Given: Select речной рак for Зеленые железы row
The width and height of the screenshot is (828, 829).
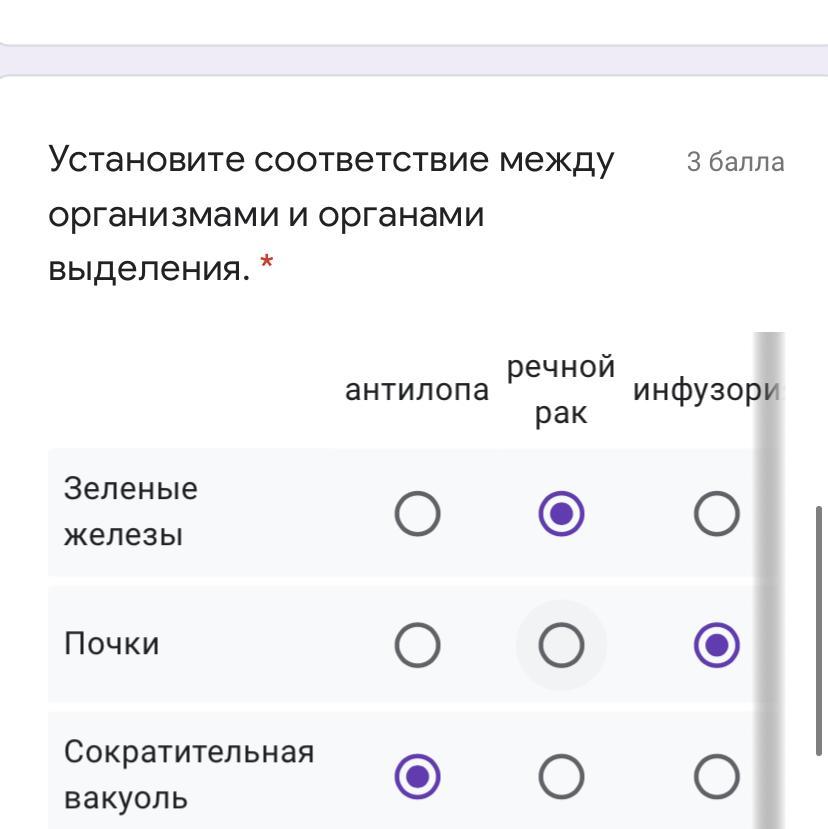Looking at the screenshot, I should pos(560,514).
